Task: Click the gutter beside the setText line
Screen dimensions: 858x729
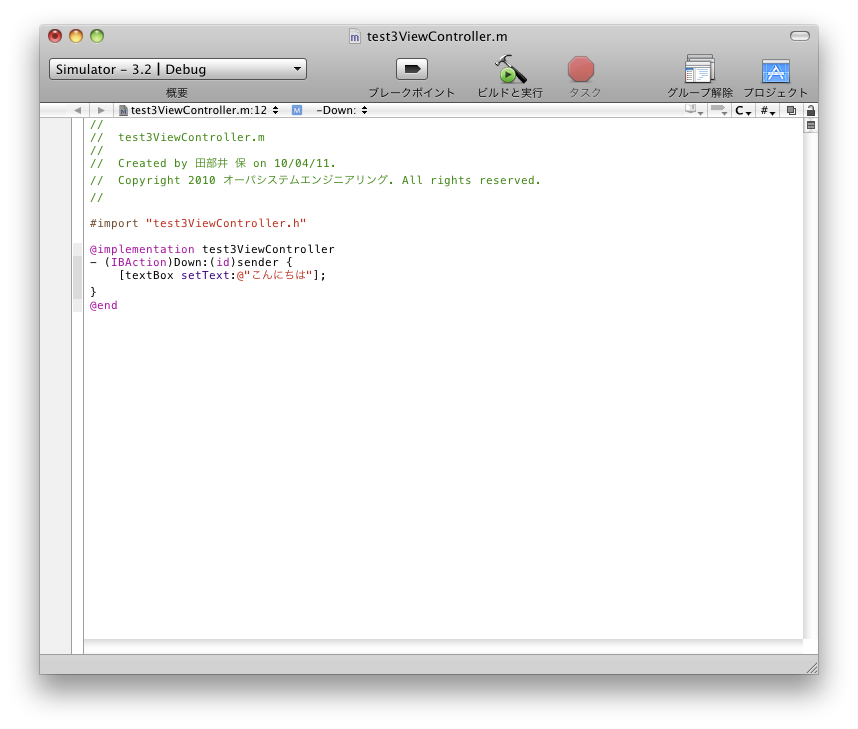Action: coord(77,275)
